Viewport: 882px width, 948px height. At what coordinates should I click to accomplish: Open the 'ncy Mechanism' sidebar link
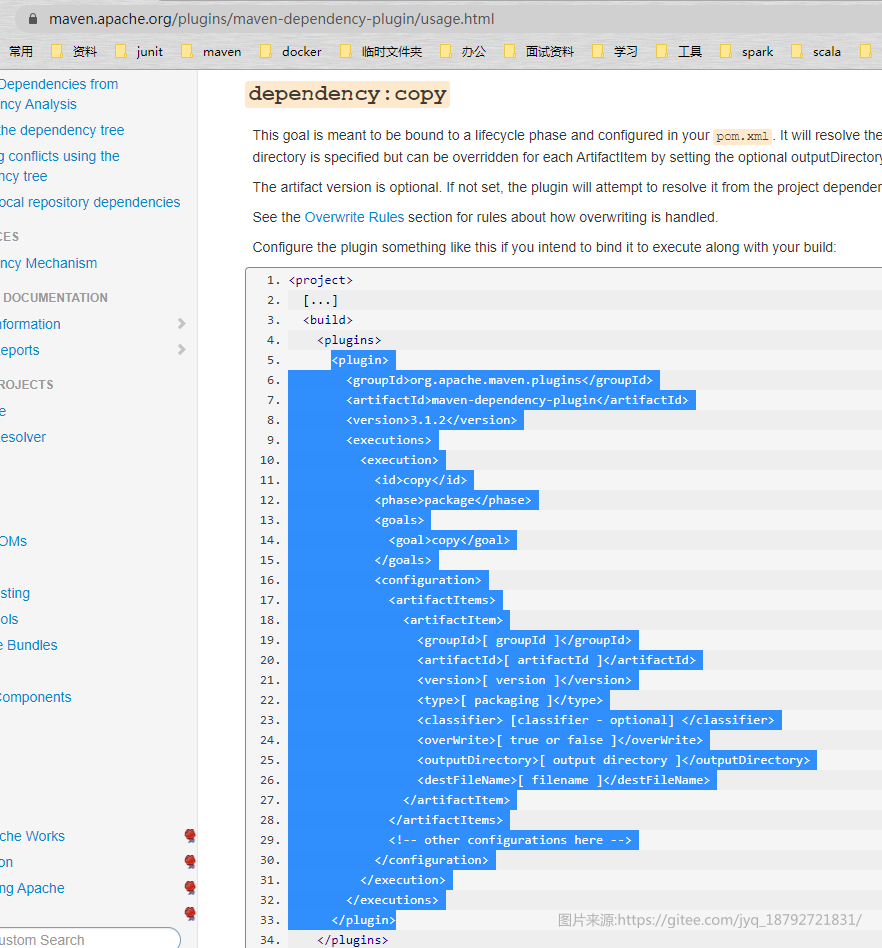48,263
